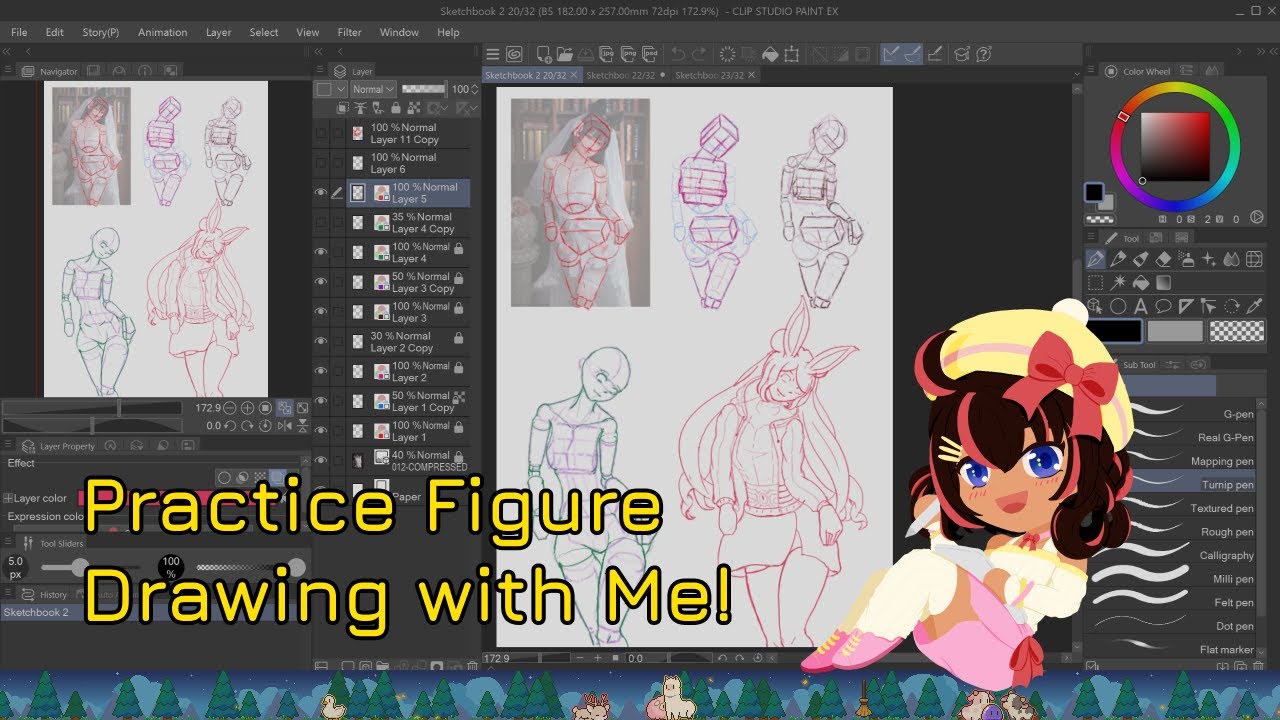Click the New canvas icon in command bar
This screenshot has width=1280, height=720.
coord(545,54)
